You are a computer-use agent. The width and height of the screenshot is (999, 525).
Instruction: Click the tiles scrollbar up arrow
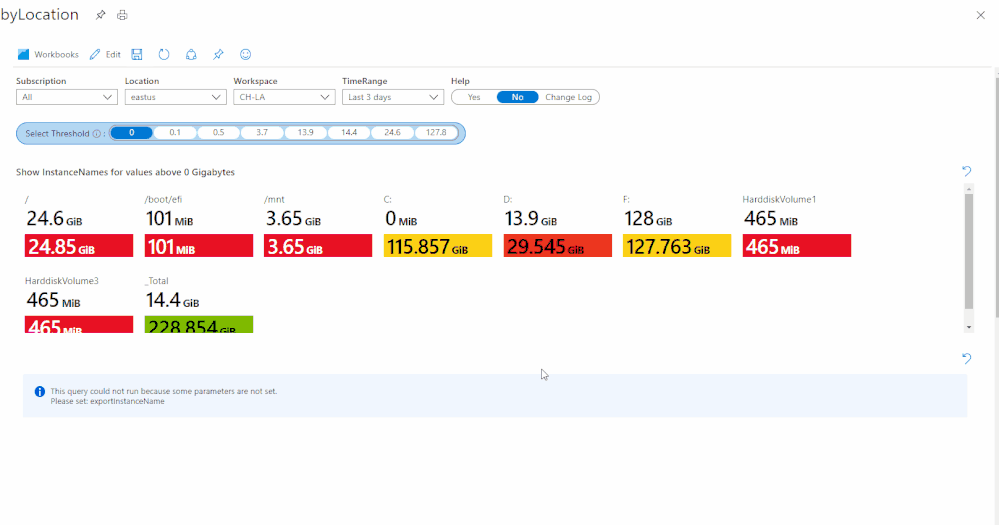tap(969, 189)
